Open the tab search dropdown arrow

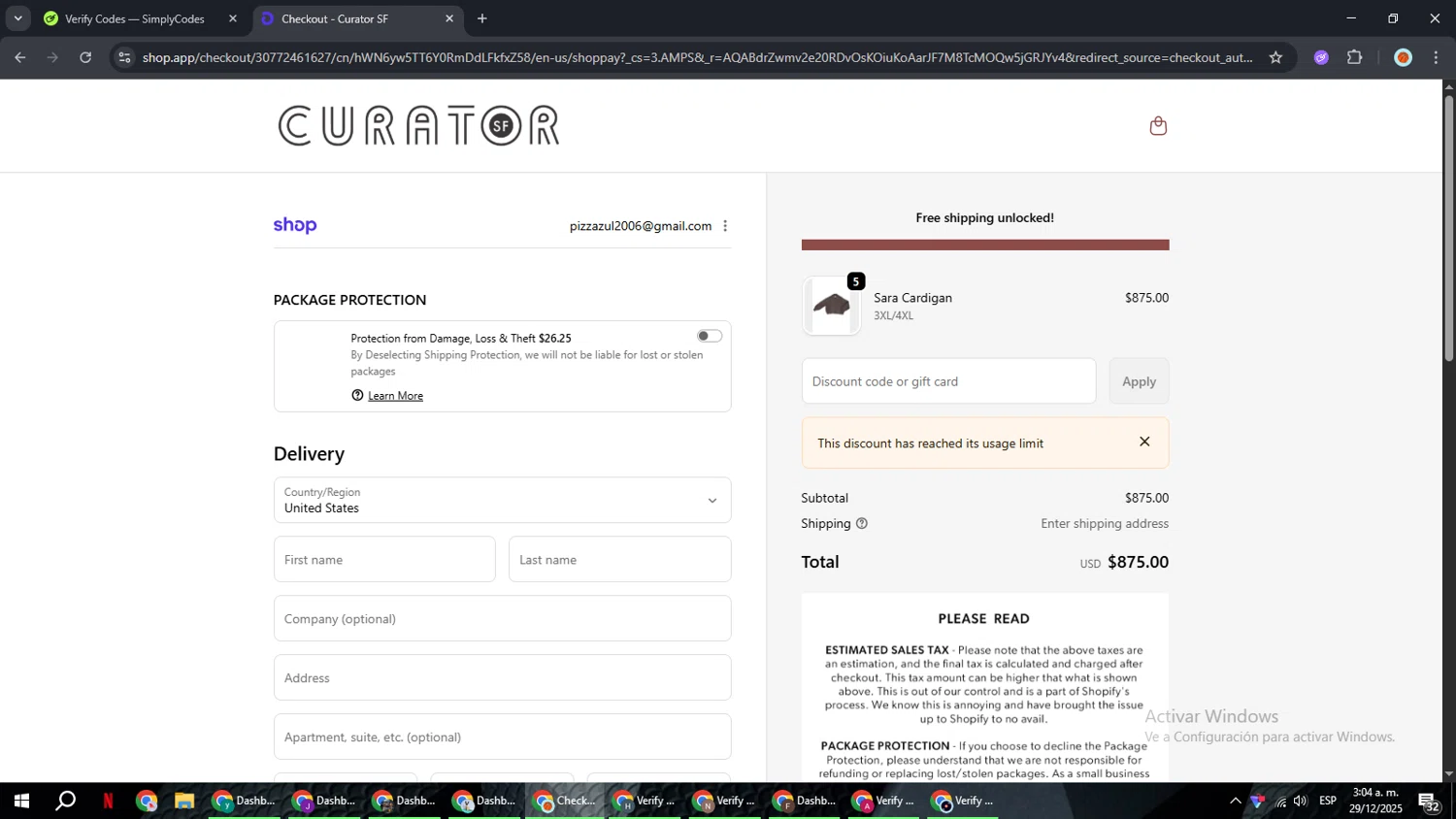pos(17,18)
